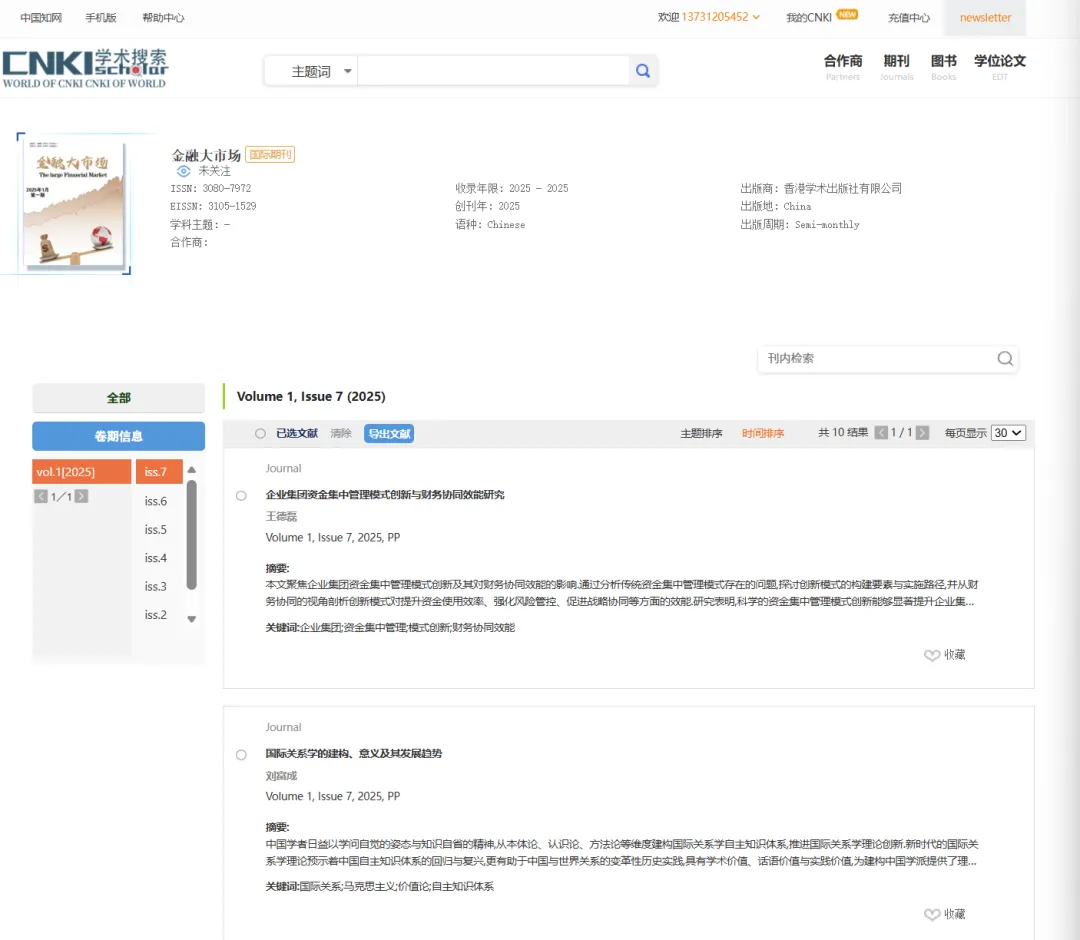Image resolution: width=1080 pixels, height=940 pixels.
Task: Open the 每页显示 results-per-page dropdown
Action: click(1008, 433)
